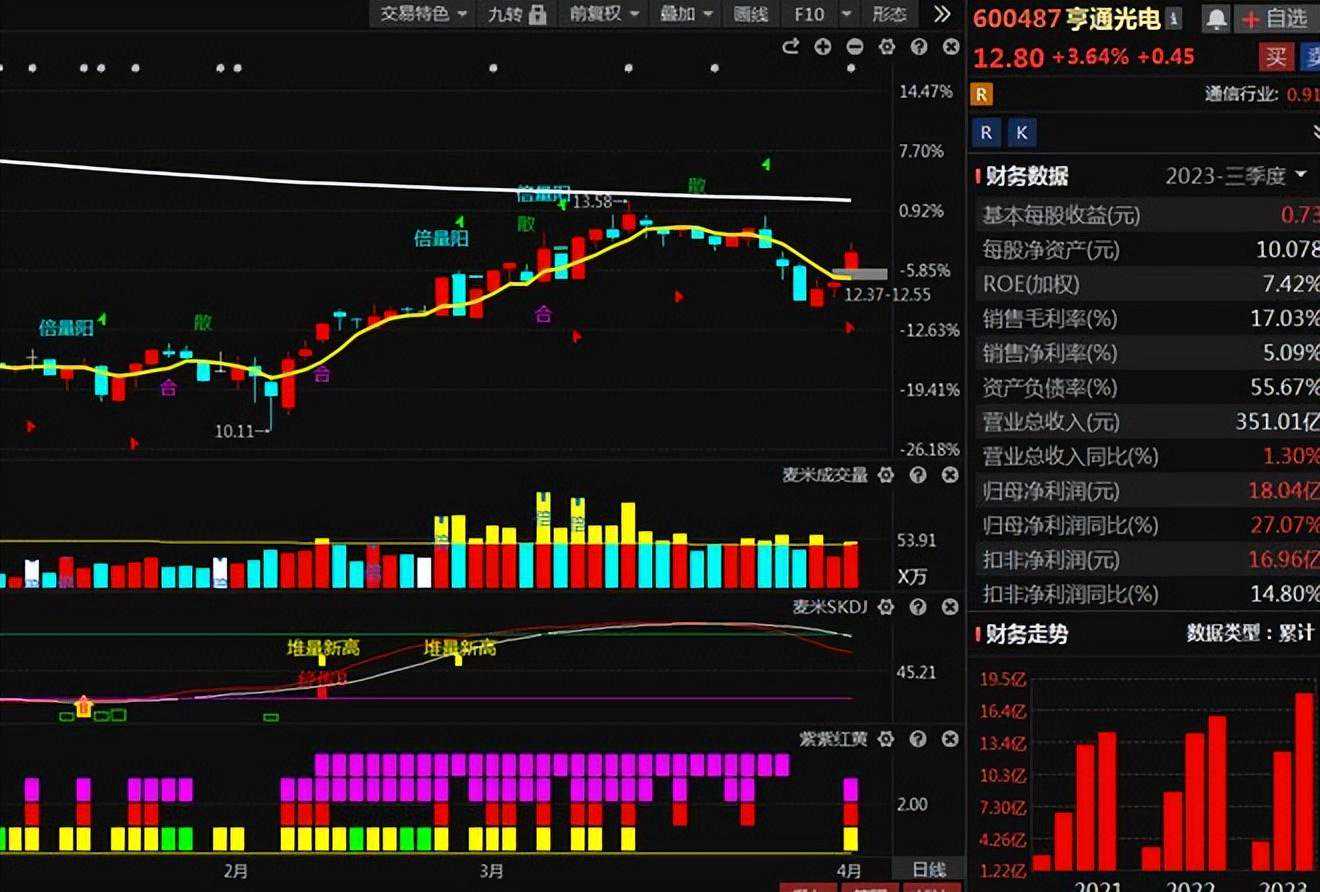Viewport: 1320px width, 892px height.
Task: Open main chart settings gear icon
Action: click(887, 47)
